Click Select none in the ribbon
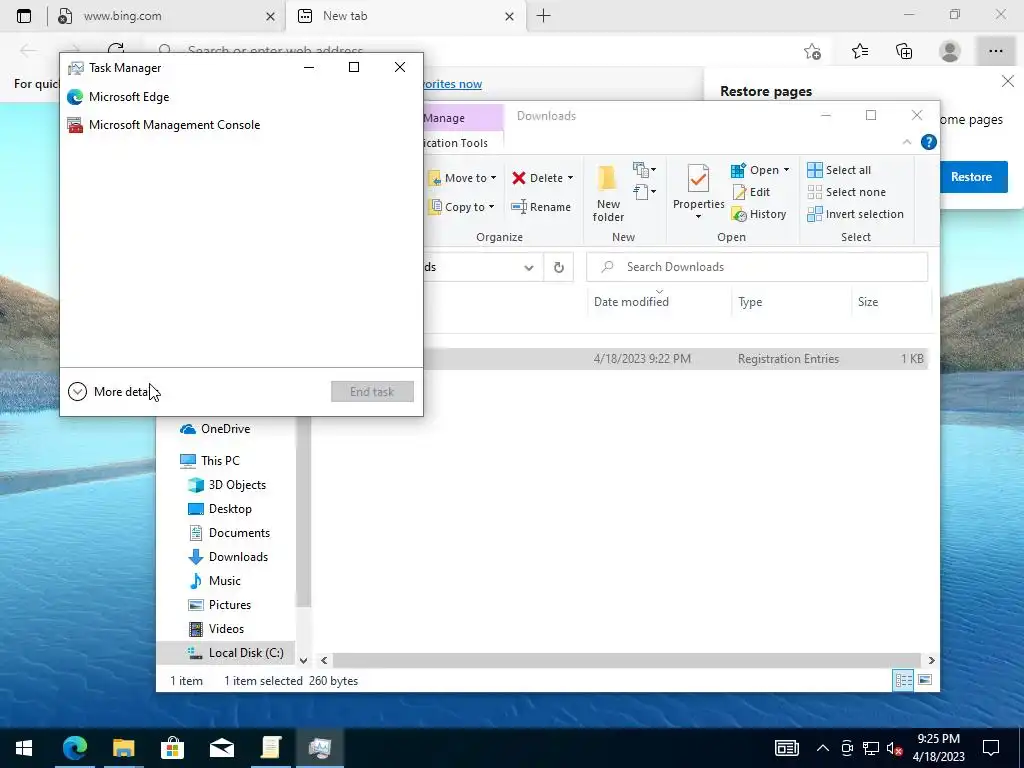This screenshot has width=1024, height=768. click(846, 192)
